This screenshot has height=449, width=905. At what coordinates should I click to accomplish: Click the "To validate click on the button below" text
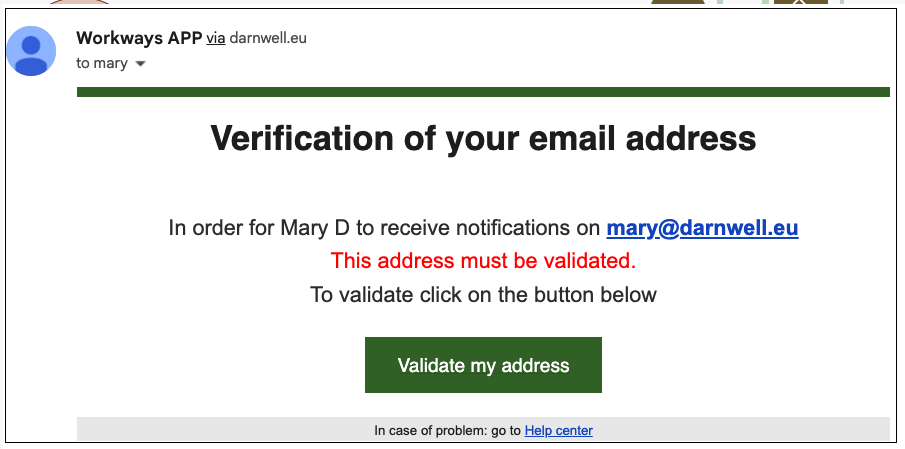tap(483, 294)
